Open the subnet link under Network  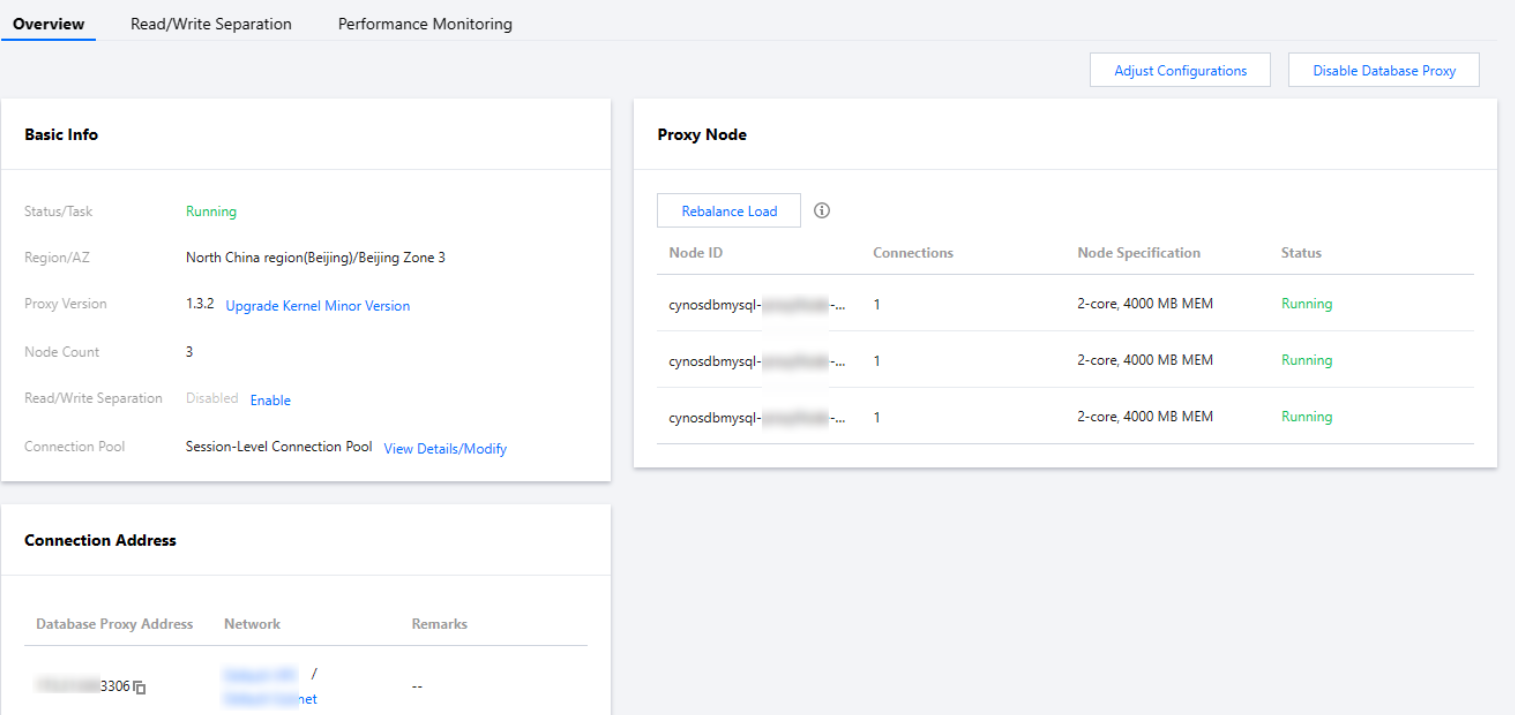(271, 699)
